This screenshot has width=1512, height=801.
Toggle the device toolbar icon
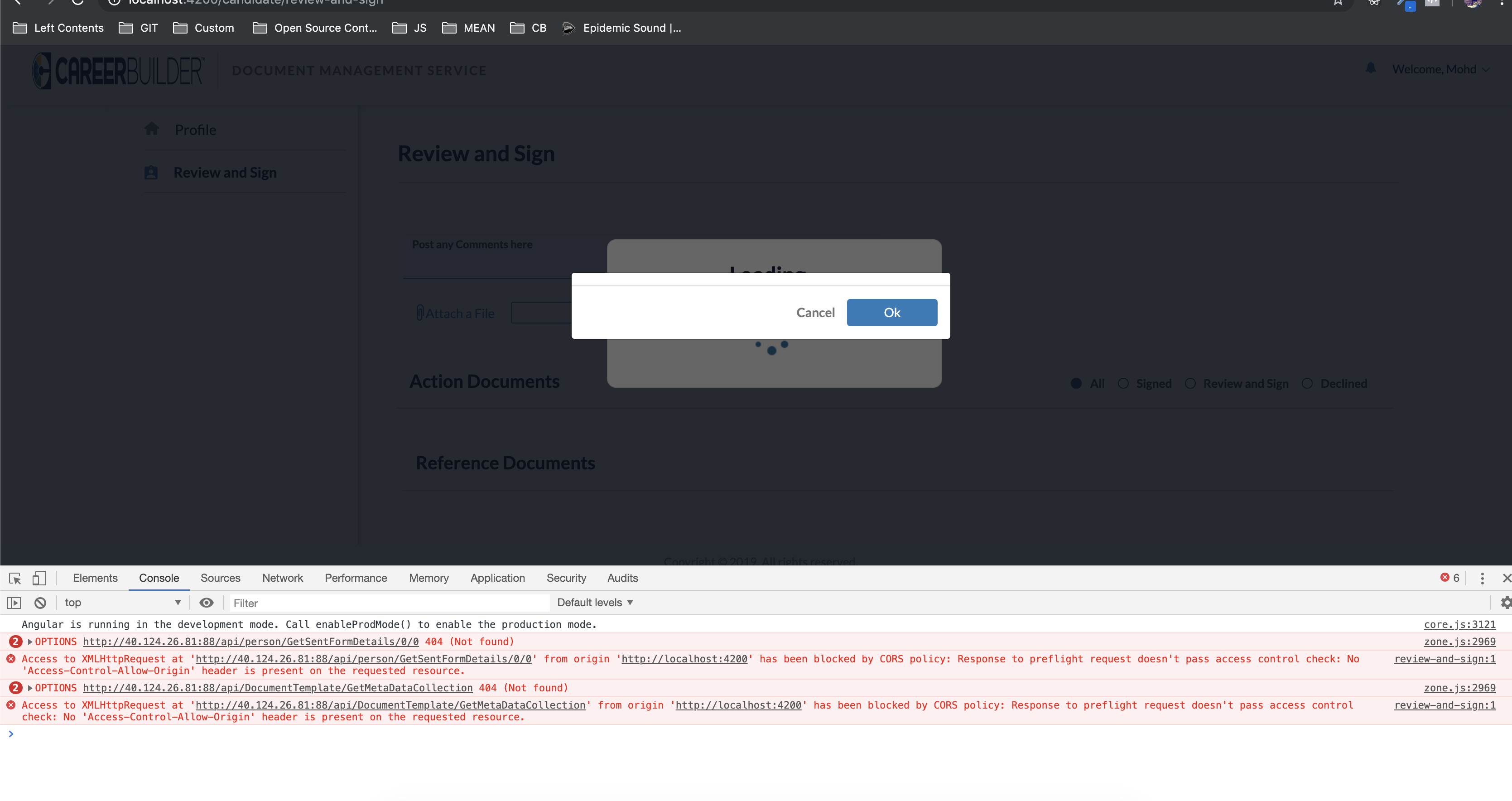tap(39, 579)
